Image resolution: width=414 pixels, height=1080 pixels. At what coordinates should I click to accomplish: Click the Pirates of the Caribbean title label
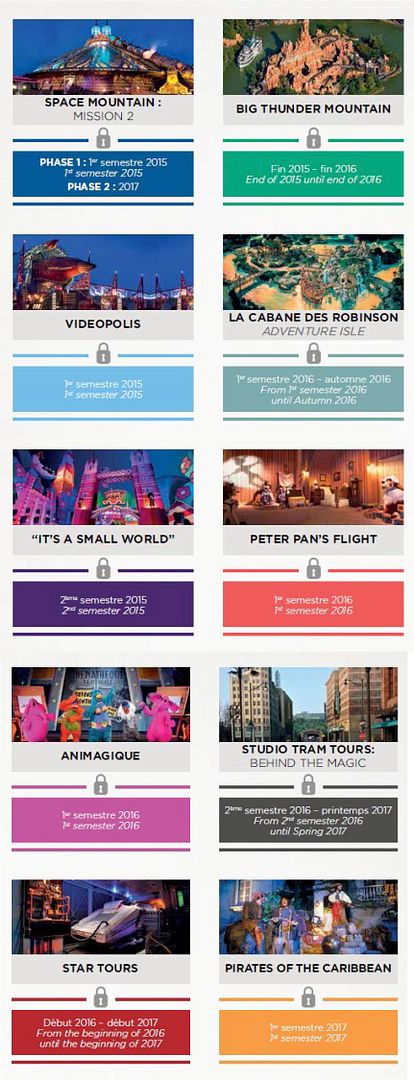309,968
